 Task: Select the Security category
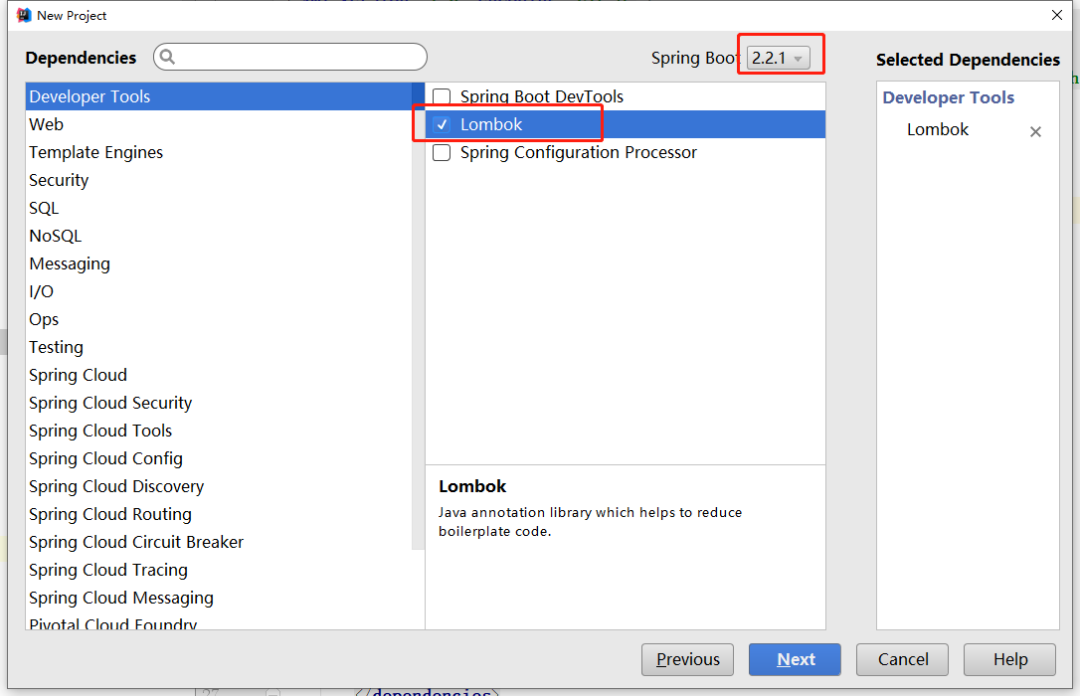click(58, 180)
